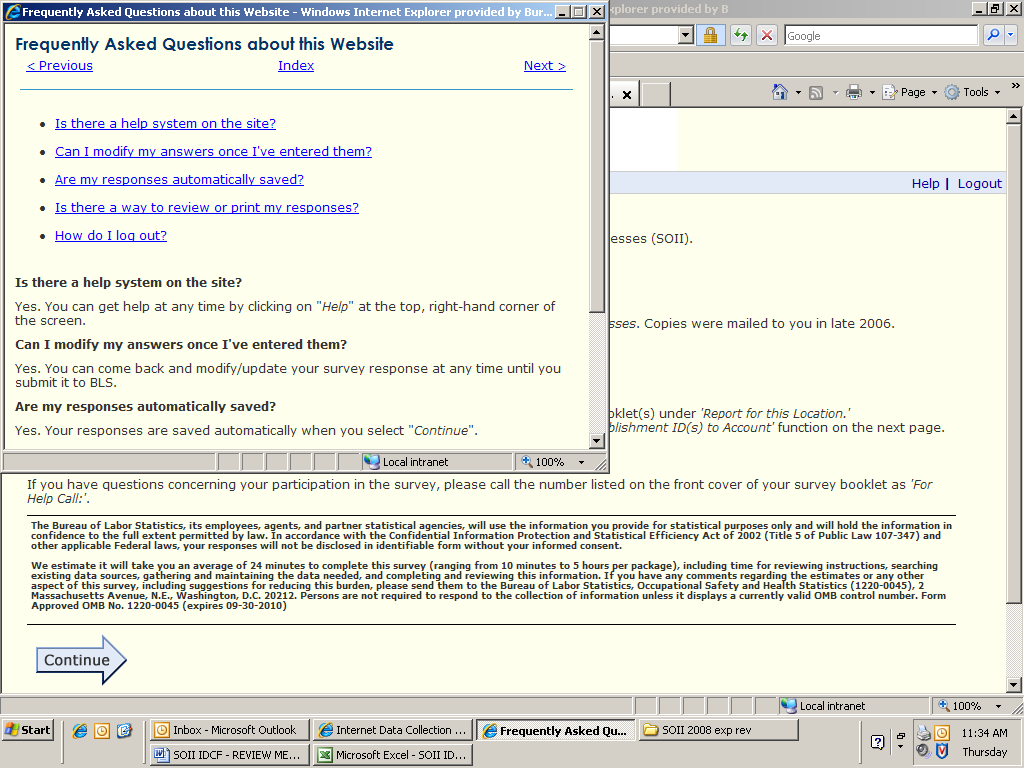Image resolution: width=1024 pixels, height=768 pixels.
Task: Click the green Refresh arrows icon
Action: coord(740,35)
